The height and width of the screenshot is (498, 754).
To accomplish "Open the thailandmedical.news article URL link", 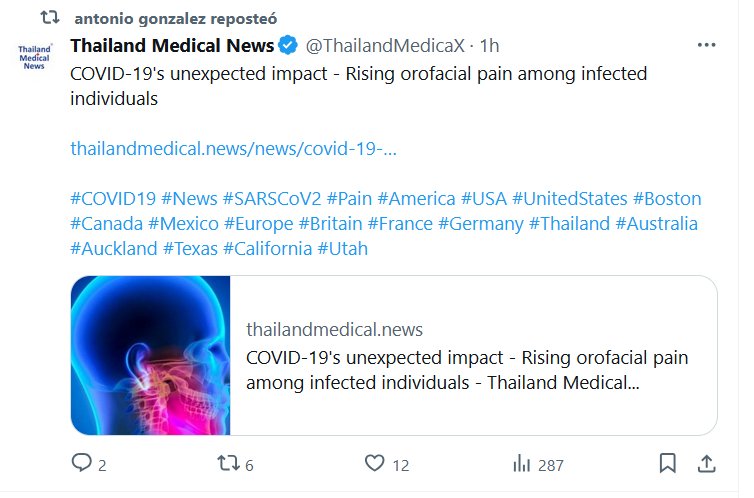I will pyautogui.click(x=233, y=149).
